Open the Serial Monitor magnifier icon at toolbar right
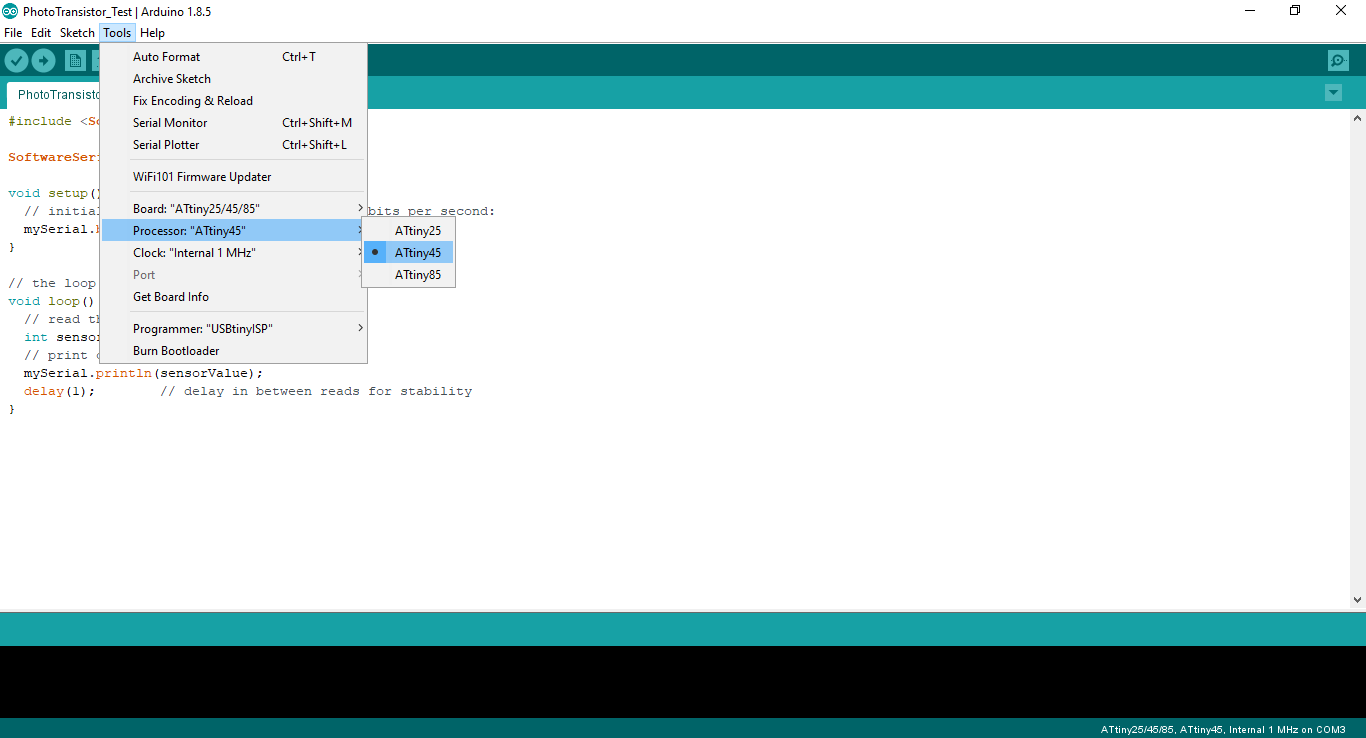 coord(1338,61)
